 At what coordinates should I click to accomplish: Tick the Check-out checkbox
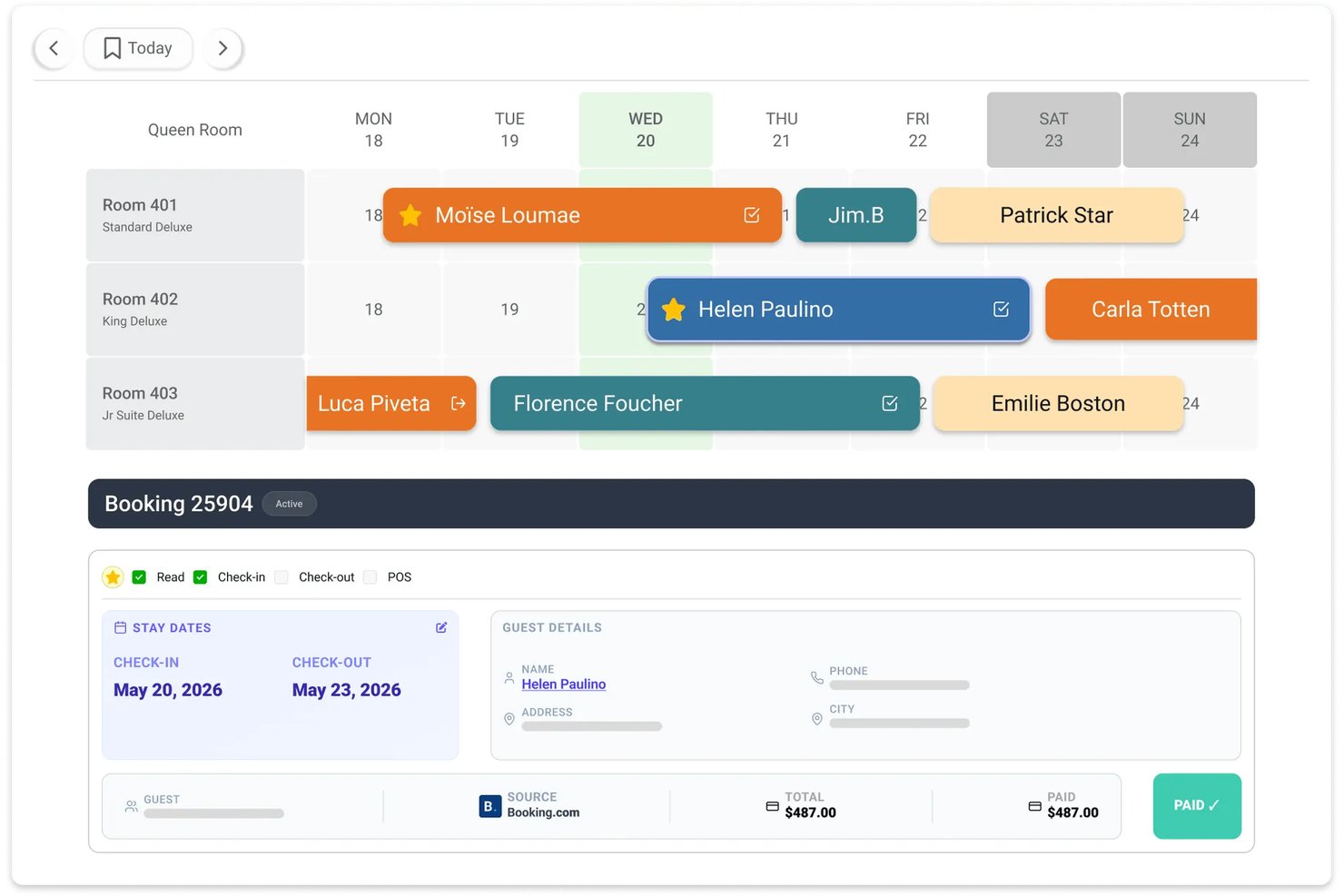pyautogui.click(x=282, y=577)
